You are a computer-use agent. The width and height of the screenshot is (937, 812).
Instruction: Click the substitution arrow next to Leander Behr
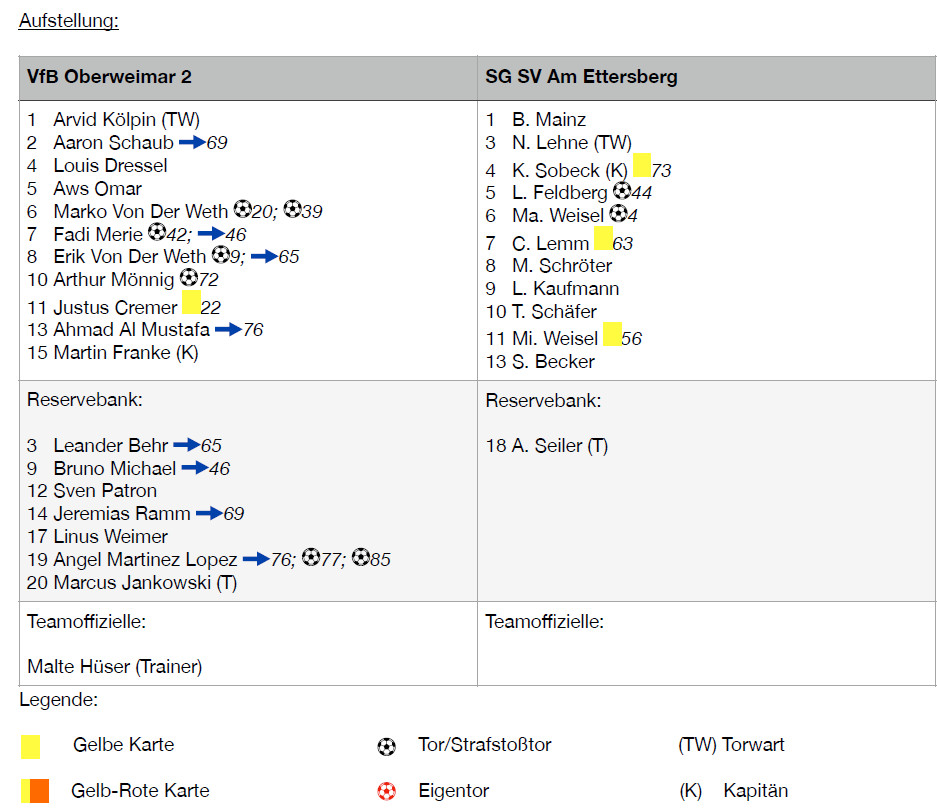click(186, 445)
